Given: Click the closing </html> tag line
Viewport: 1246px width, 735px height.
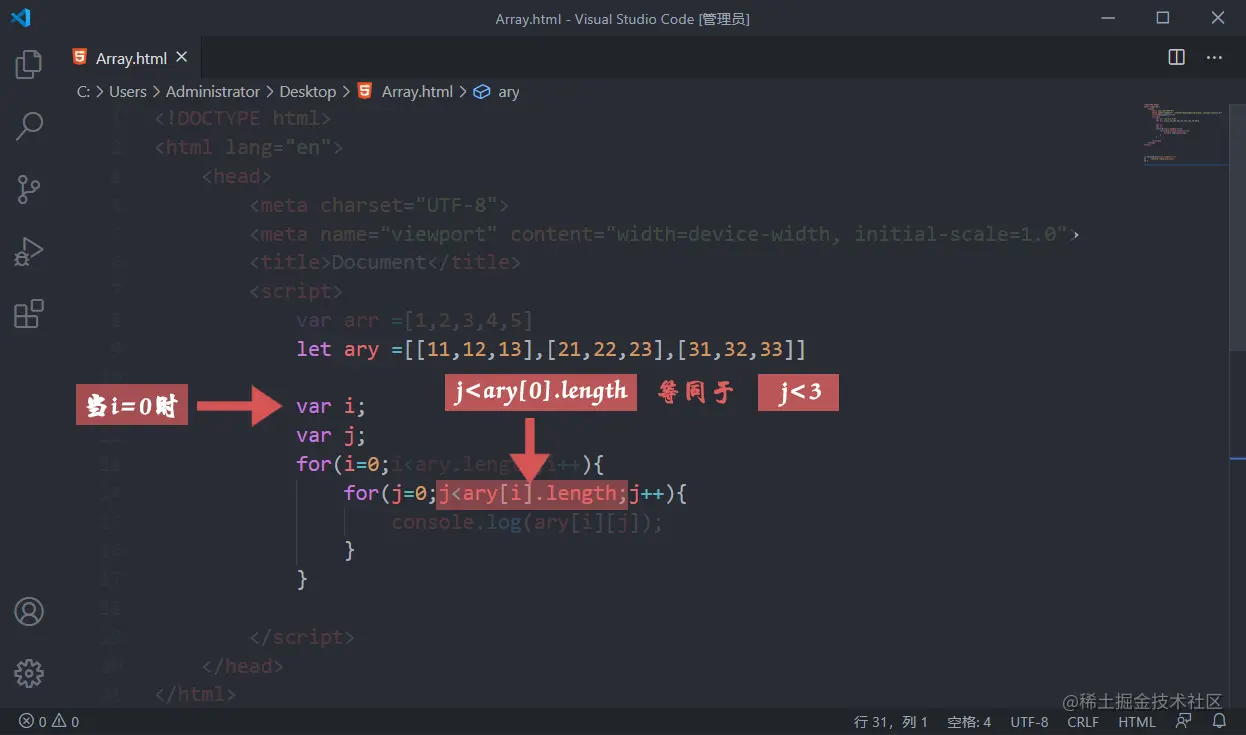Looking at the screenshot, I should pyautogui.click(x=196, y=694).
